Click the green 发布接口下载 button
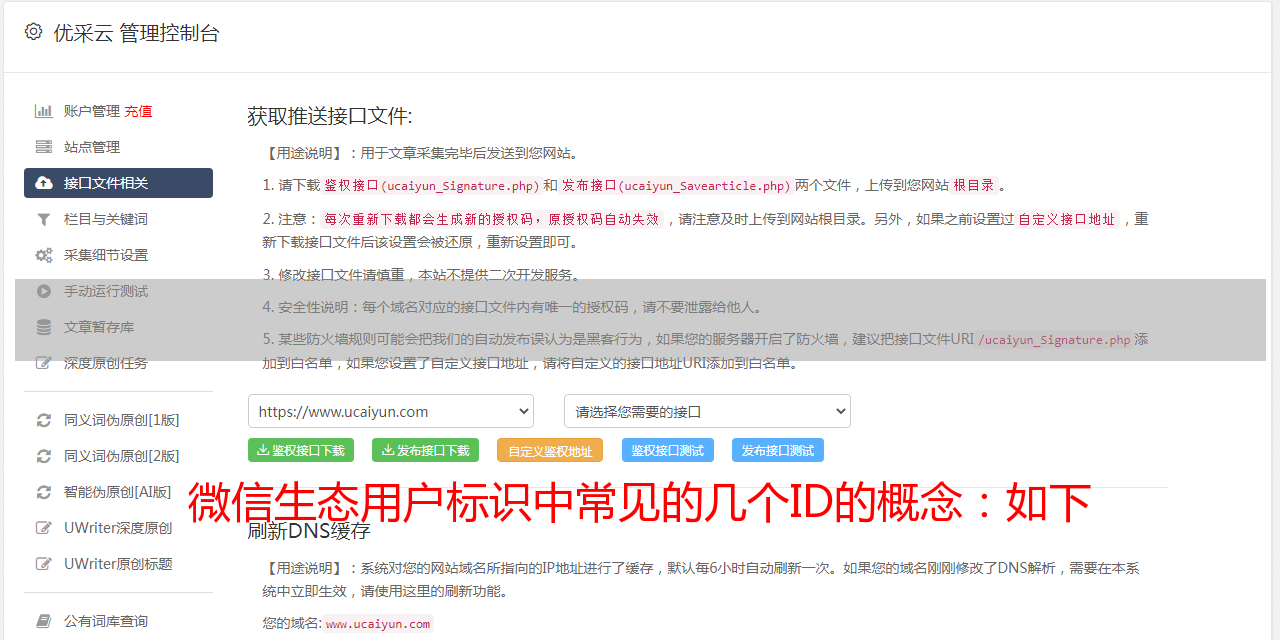The image size is (1280, 640). coord(425,450)
